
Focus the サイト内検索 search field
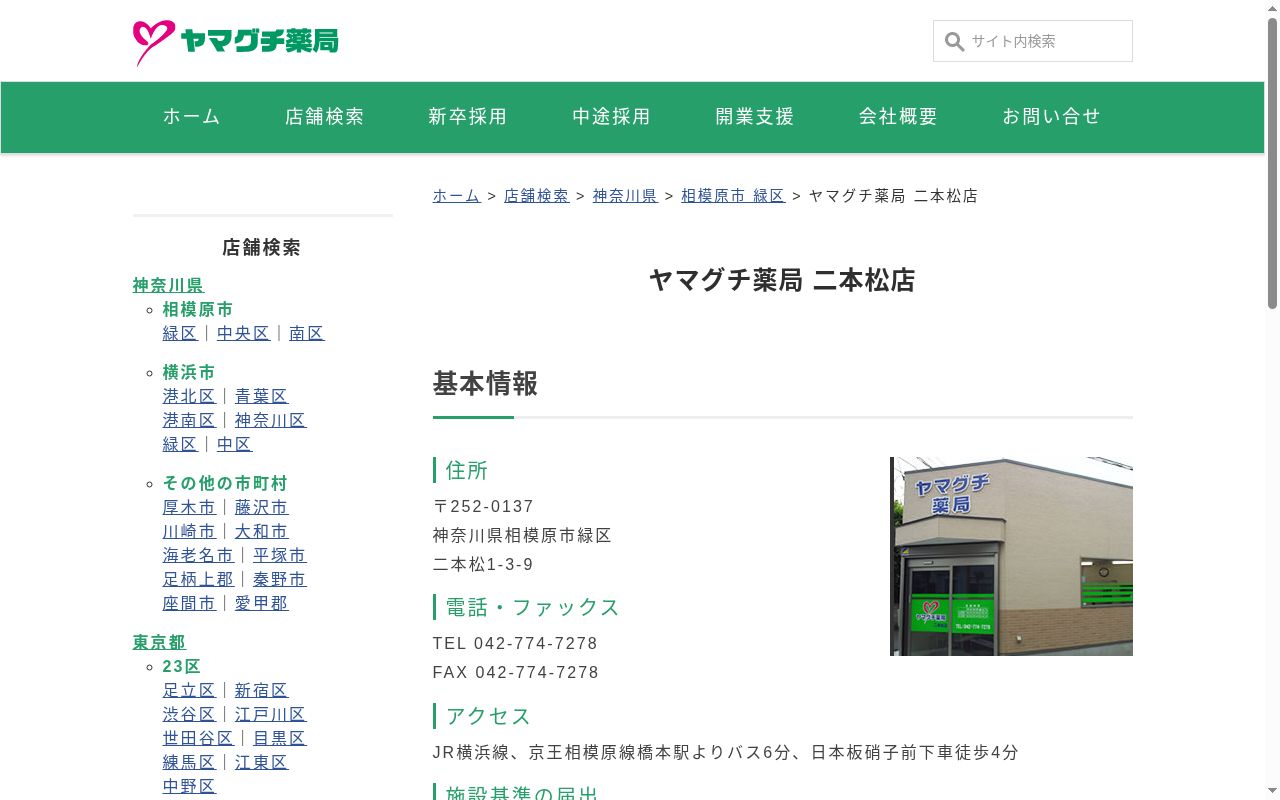pos(1033,41)
